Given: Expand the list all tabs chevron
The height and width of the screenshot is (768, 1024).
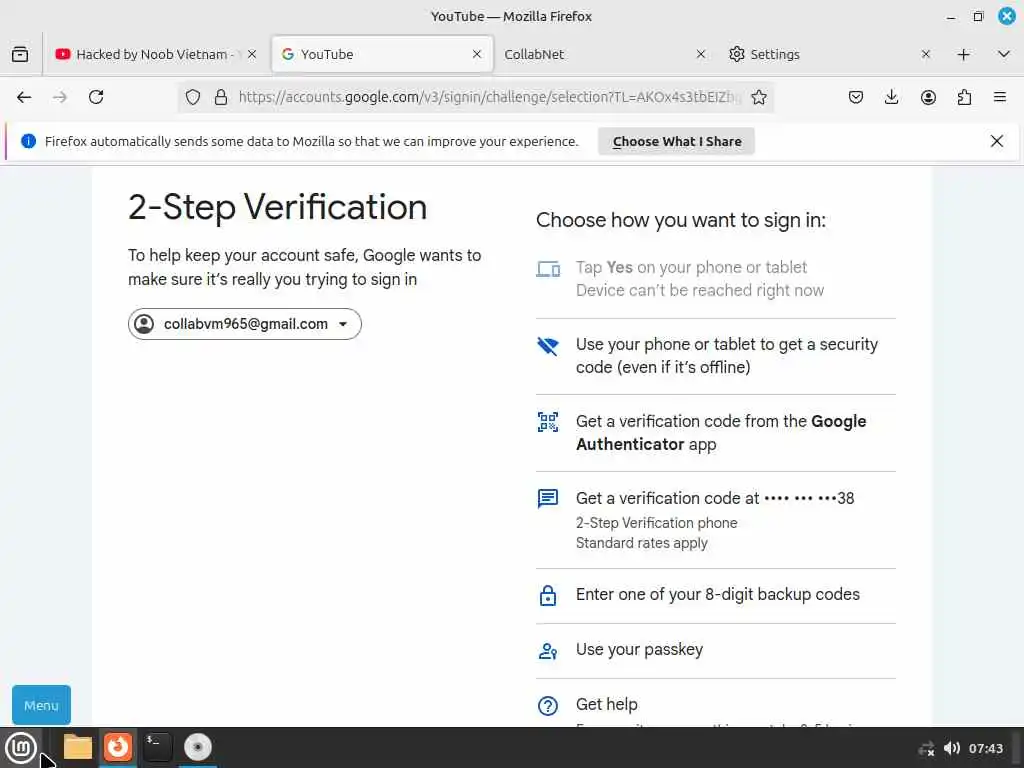Looking at the screenshot, I should pyautogui.click(x=1004, y=54).
